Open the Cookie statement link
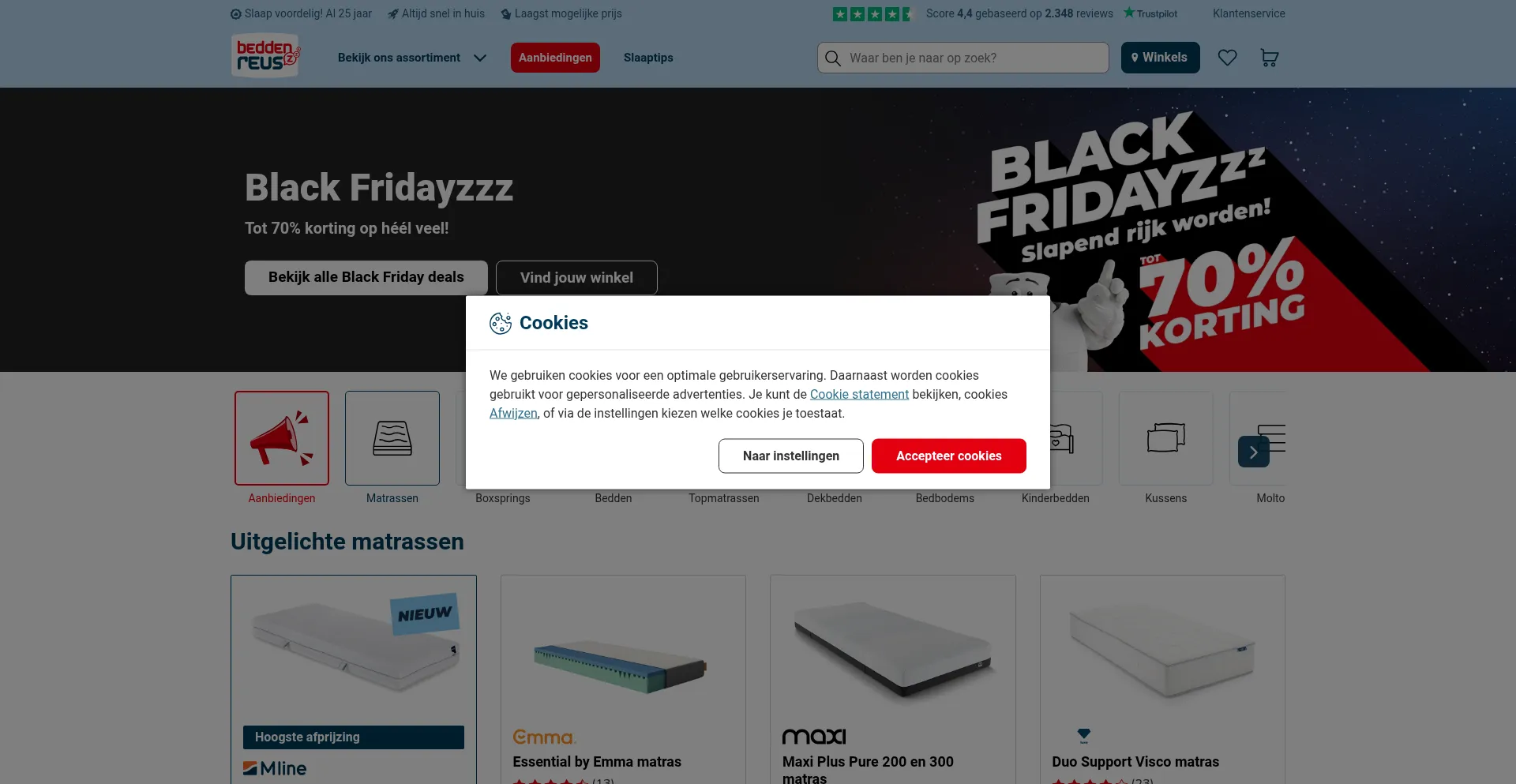1516x784 pixels. (859, 394)
